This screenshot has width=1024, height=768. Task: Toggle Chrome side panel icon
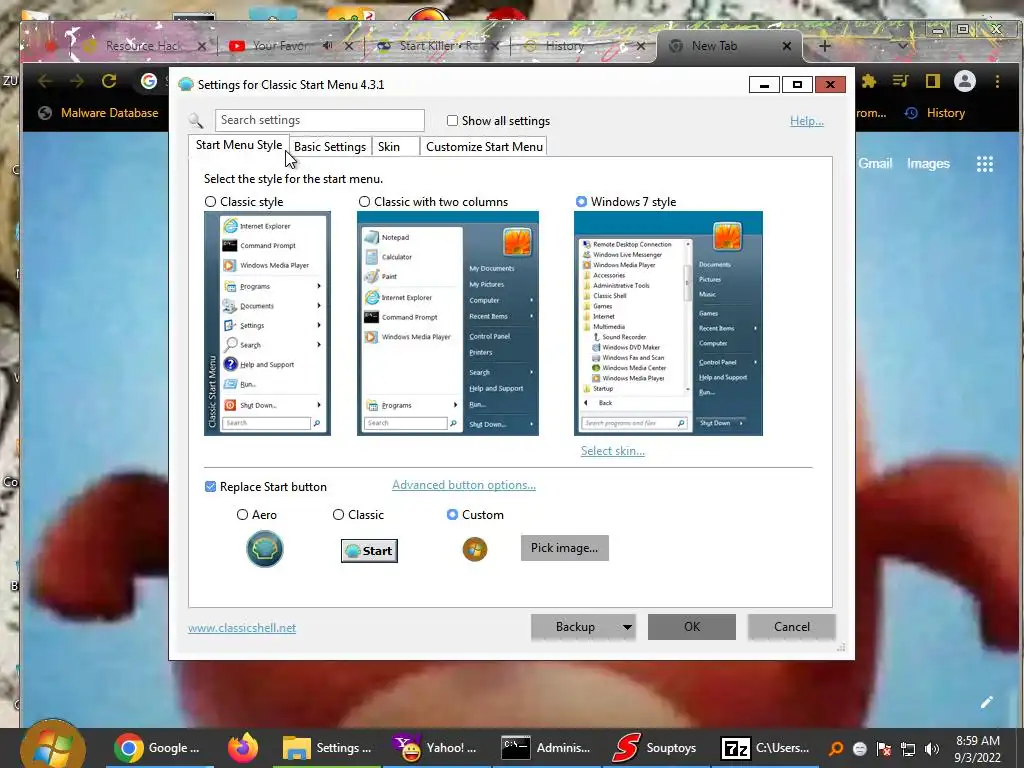pyautogui.click(x=933, y=81)
